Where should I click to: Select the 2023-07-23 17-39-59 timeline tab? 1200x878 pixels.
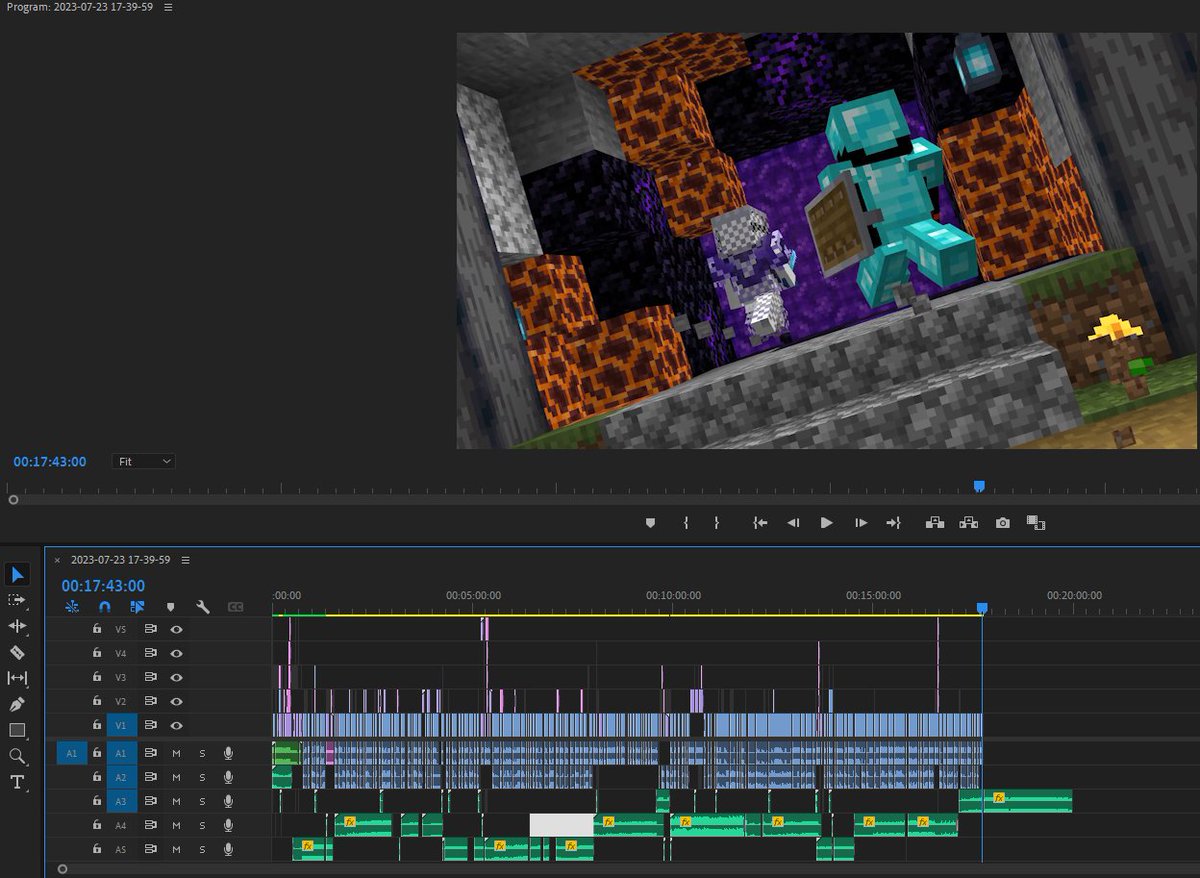(120, 560)
